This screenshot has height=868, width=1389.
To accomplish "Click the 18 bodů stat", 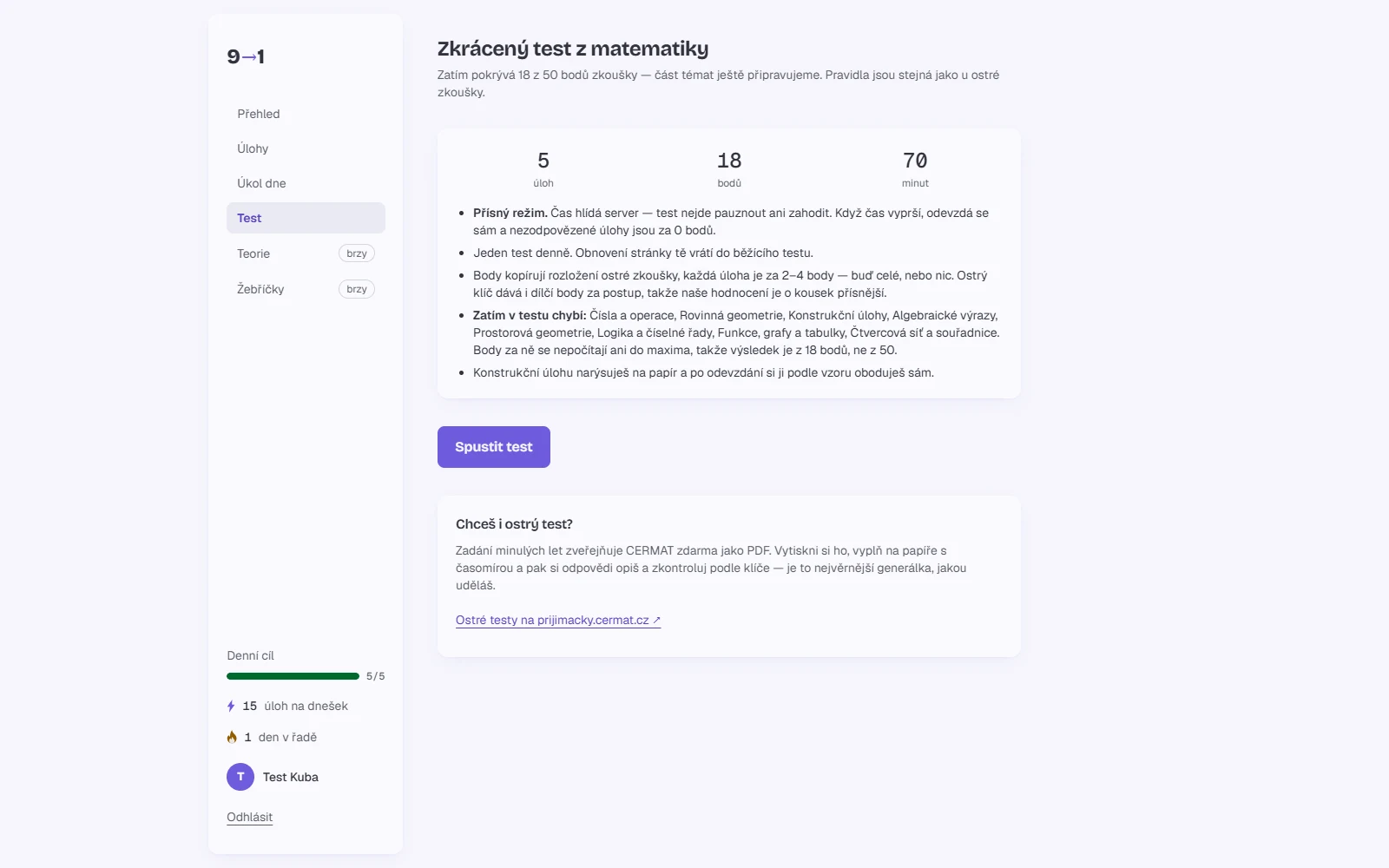I will [x=729, y=169].
